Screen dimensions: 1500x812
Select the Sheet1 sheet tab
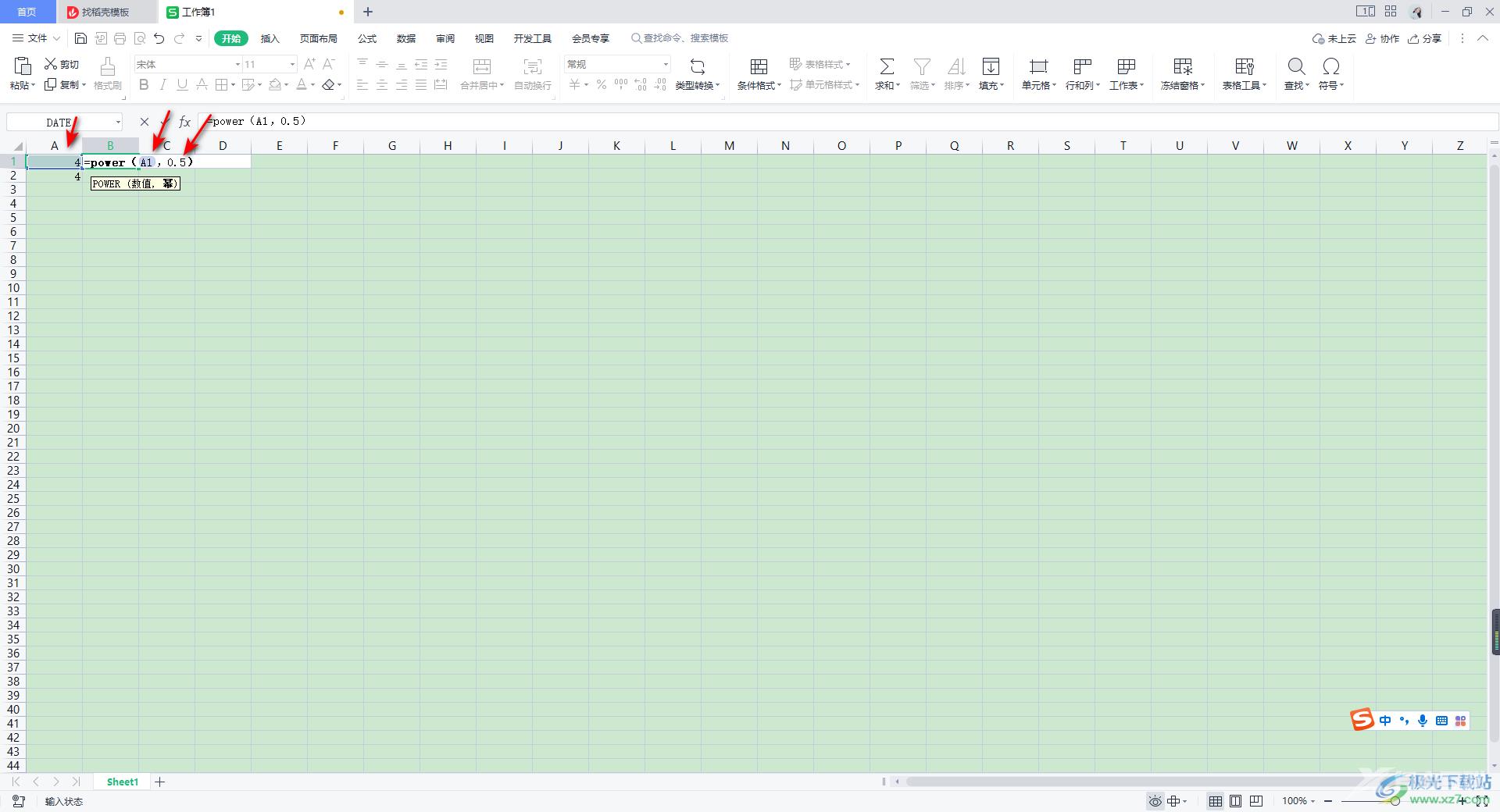click(x=123, y=782)
